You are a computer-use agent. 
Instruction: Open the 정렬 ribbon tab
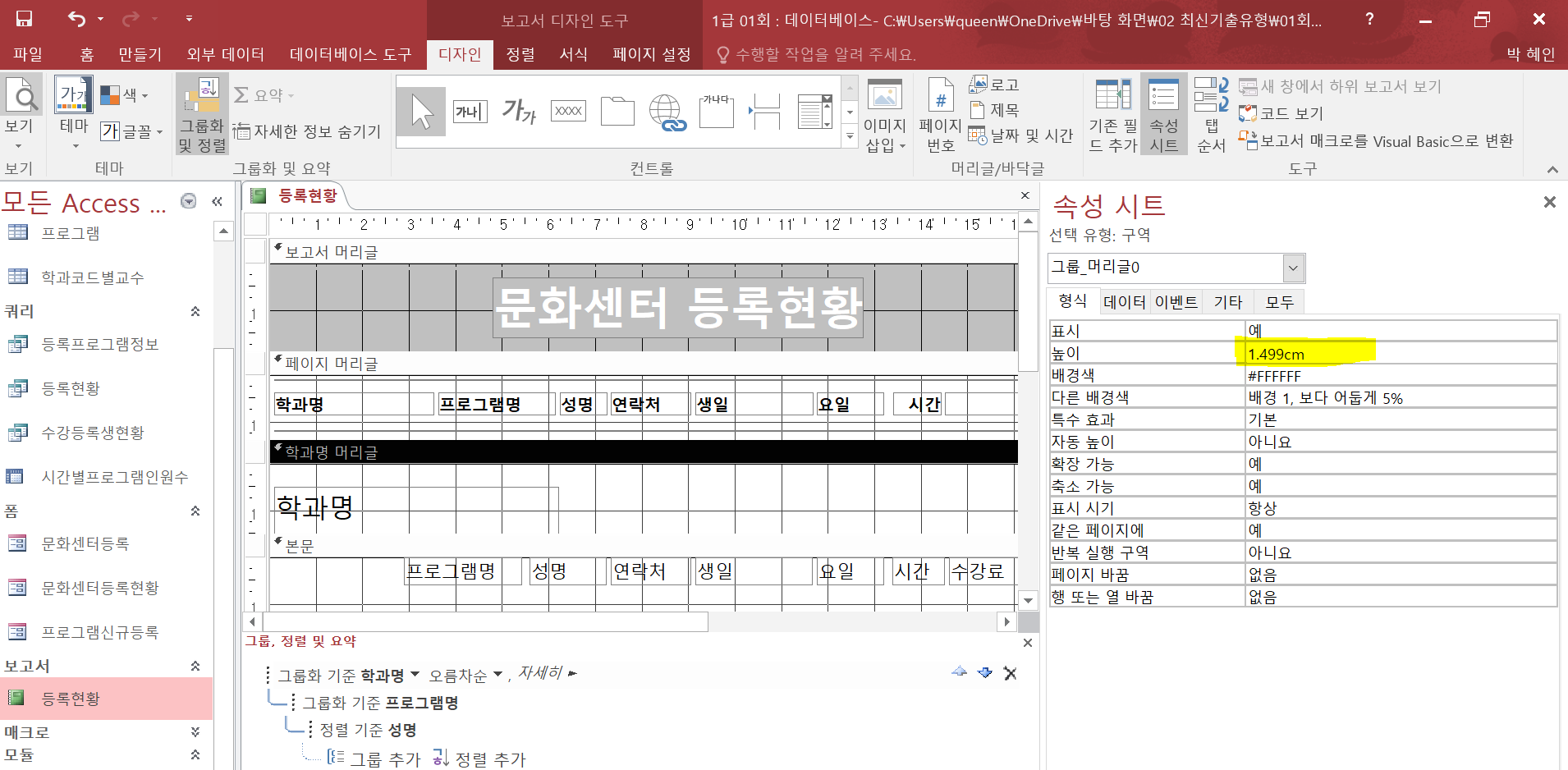point(520,54)
